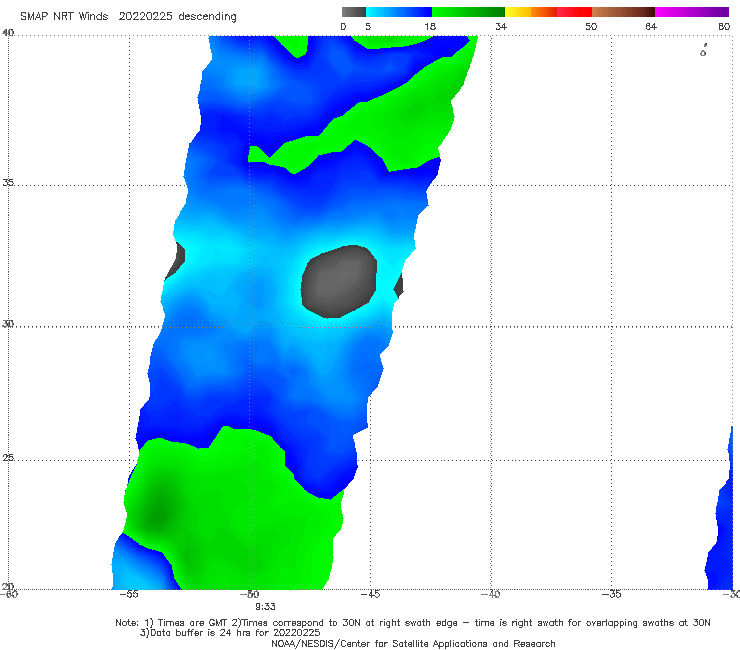
Task: Click the green 18-34 colorbar segment
Action: 469,12
